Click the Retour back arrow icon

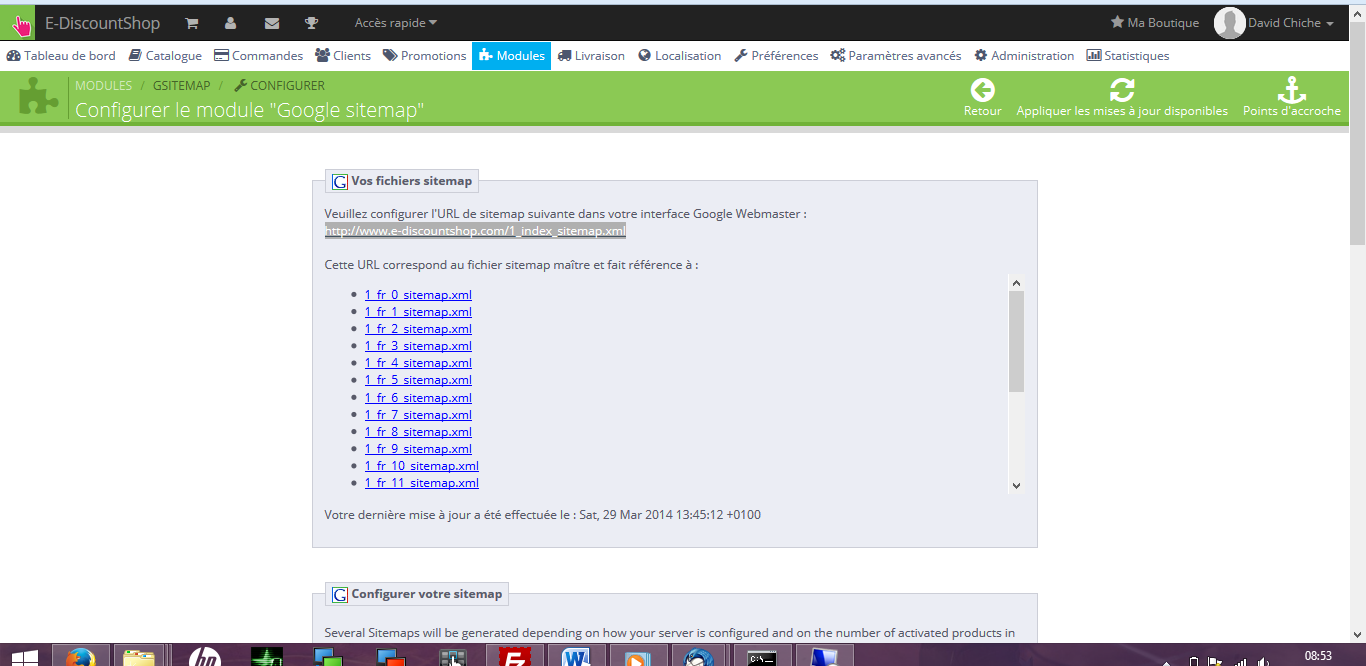pyautogui.click(x=982, y=90)
